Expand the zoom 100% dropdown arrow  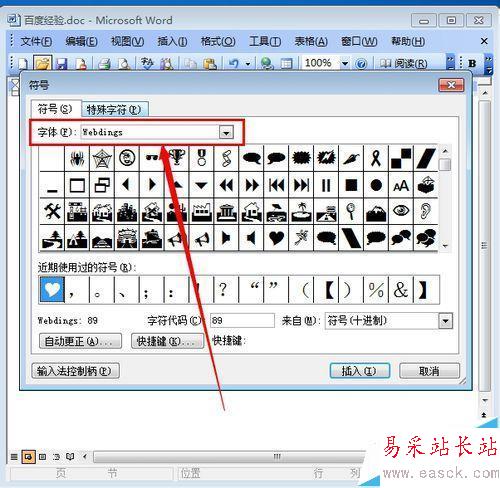(x=345, y=63)
